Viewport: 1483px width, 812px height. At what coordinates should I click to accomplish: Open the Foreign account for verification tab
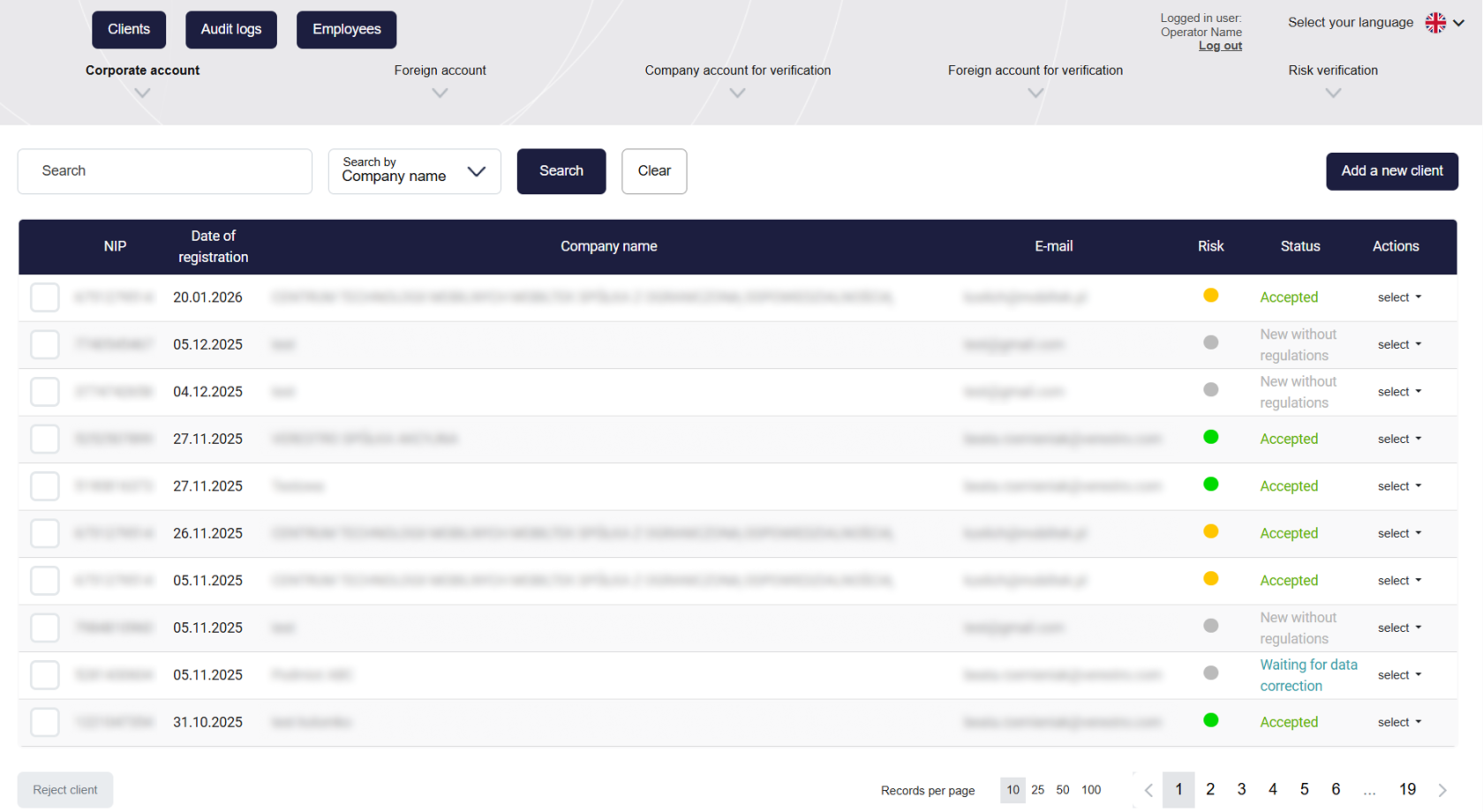pyautogui.click(x=1035, y=71)
